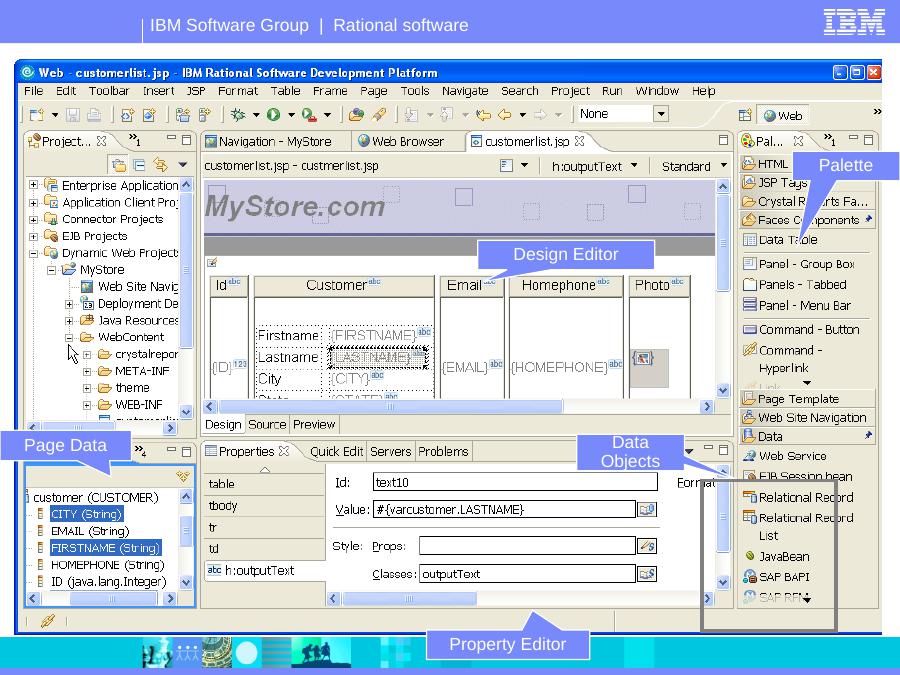This screenshot has width=900, height=675.
Task: Click the Value expression field
Action: click(505, 510)
